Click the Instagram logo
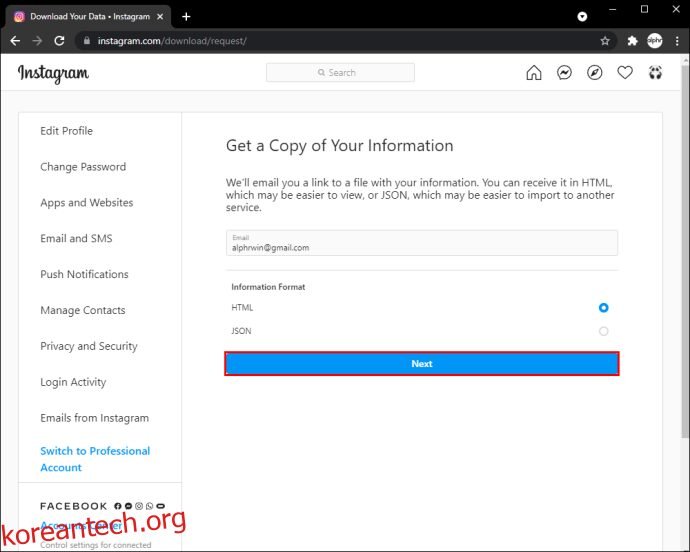The height and width of the screenshot is (552, 690). [x=53, y=74]
